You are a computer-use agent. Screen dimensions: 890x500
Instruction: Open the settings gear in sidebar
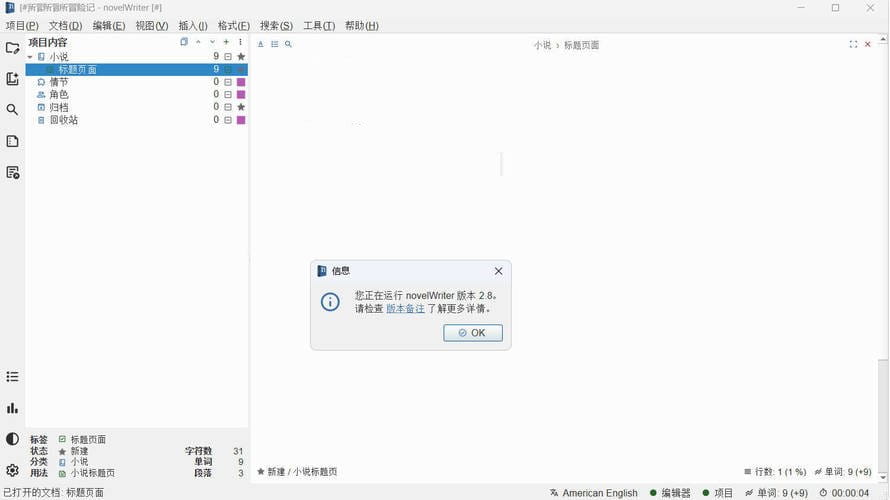coord(12,470)
